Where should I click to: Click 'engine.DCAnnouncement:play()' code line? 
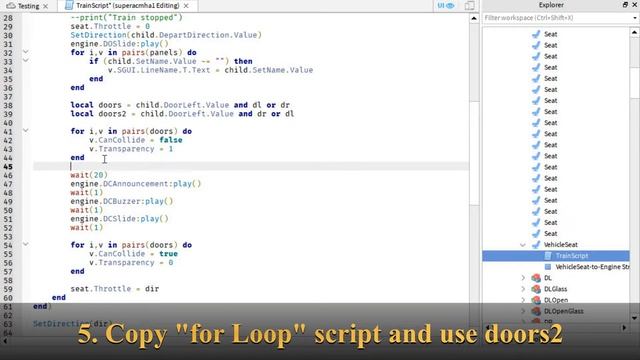click(136, 184)
